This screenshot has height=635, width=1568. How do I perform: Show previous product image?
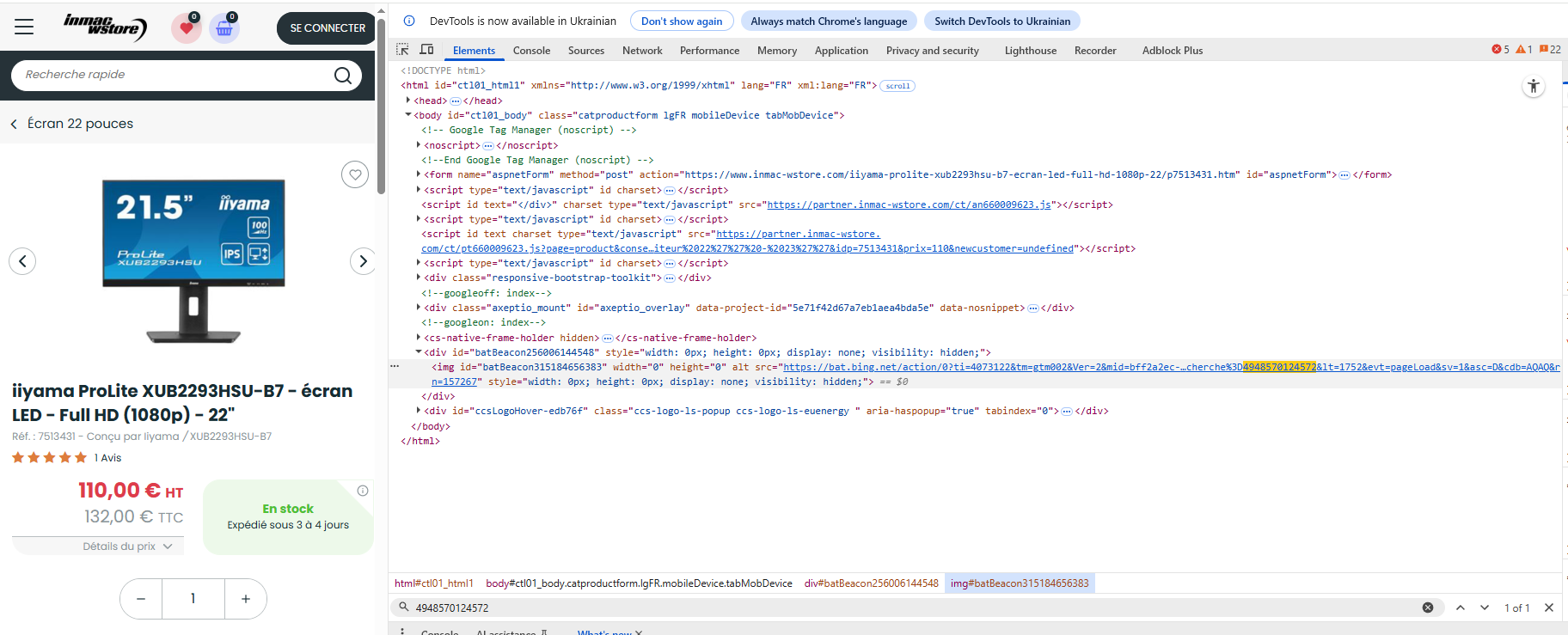(22, 260)
